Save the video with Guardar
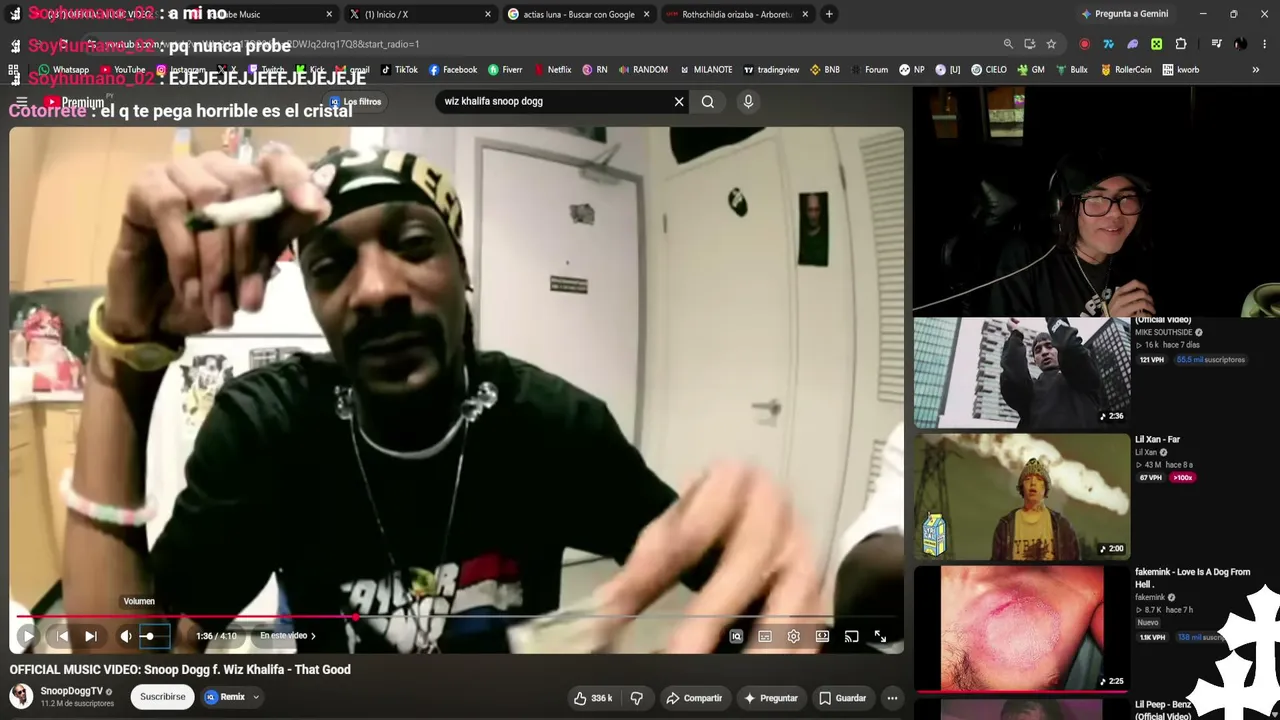The image size is (1280, 720). (x=842, y=698)
